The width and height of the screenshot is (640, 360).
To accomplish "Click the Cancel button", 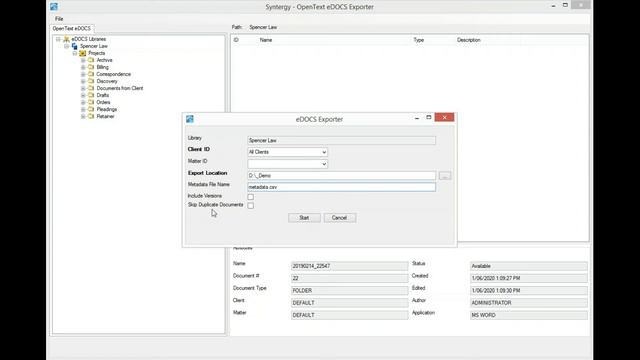I will point(340,218).
